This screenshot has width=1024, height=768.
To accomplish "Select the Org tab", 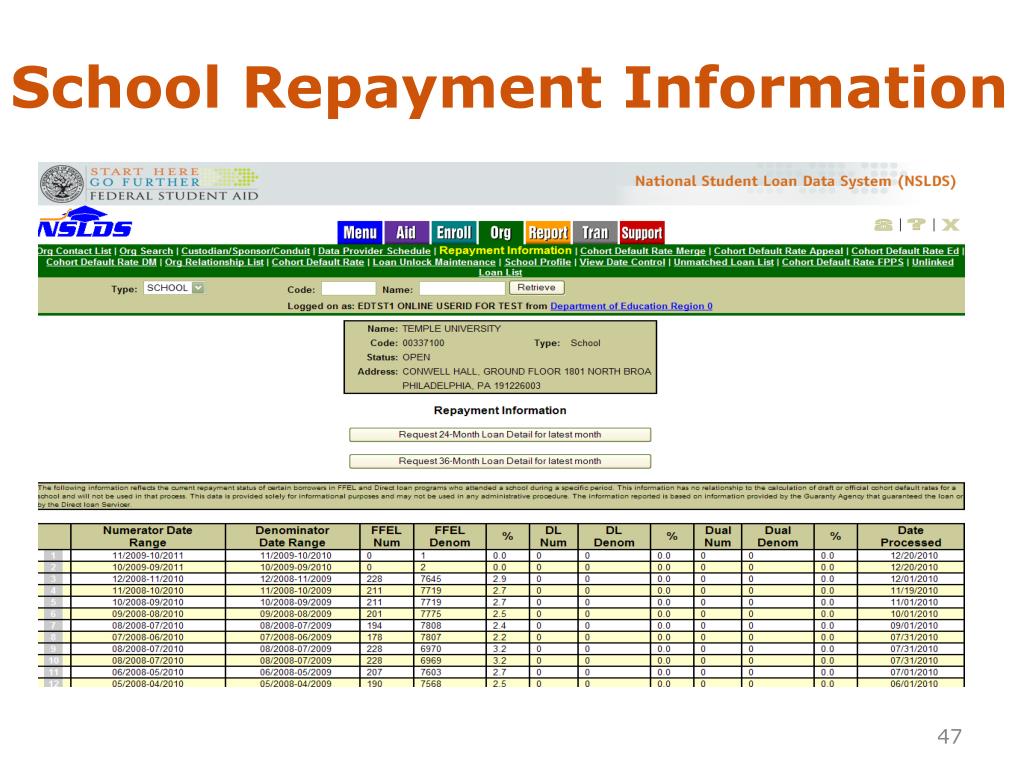I will (501, 232).
